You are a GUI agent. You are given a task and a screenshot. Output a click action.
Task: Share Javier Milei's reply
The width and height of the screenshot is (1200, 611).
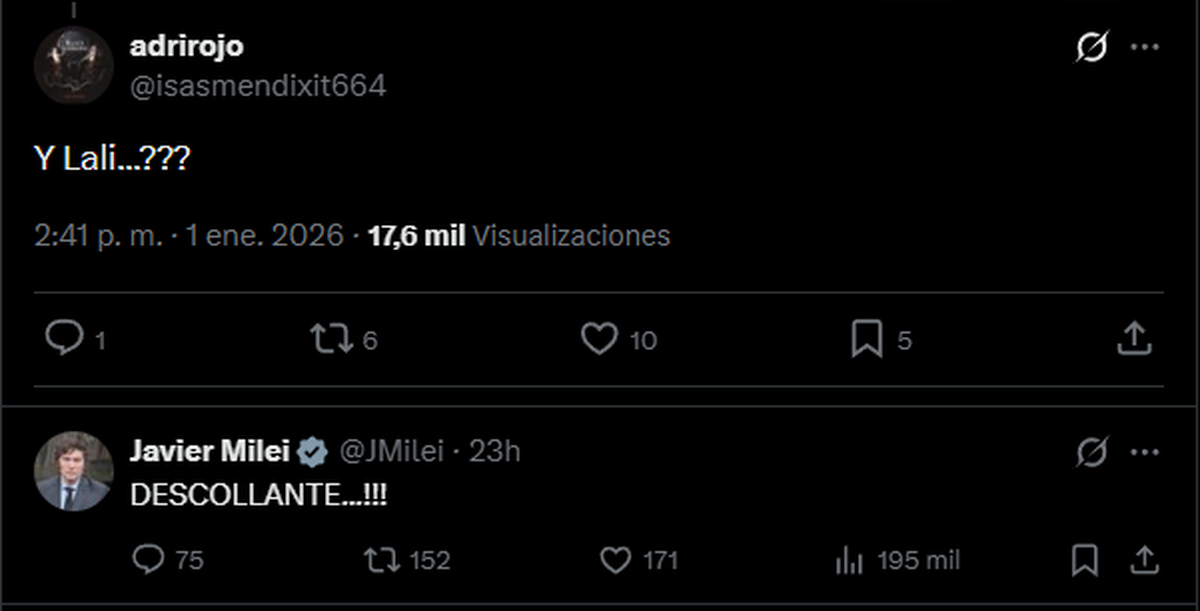point(1144,560)
